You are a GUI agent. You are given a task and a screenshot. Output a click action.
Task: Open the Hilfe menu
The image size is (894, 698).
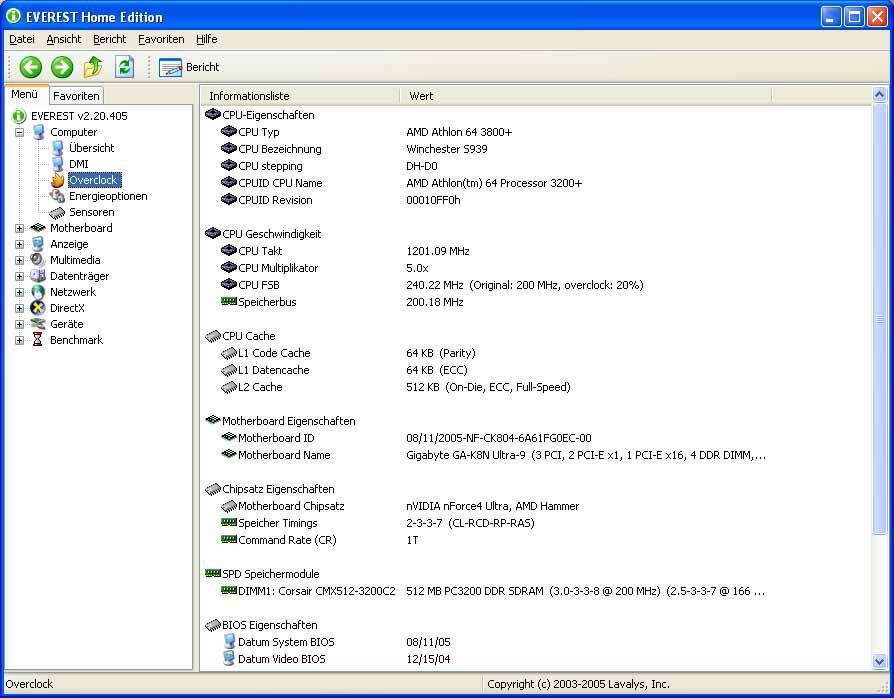[x=206, y=39]
